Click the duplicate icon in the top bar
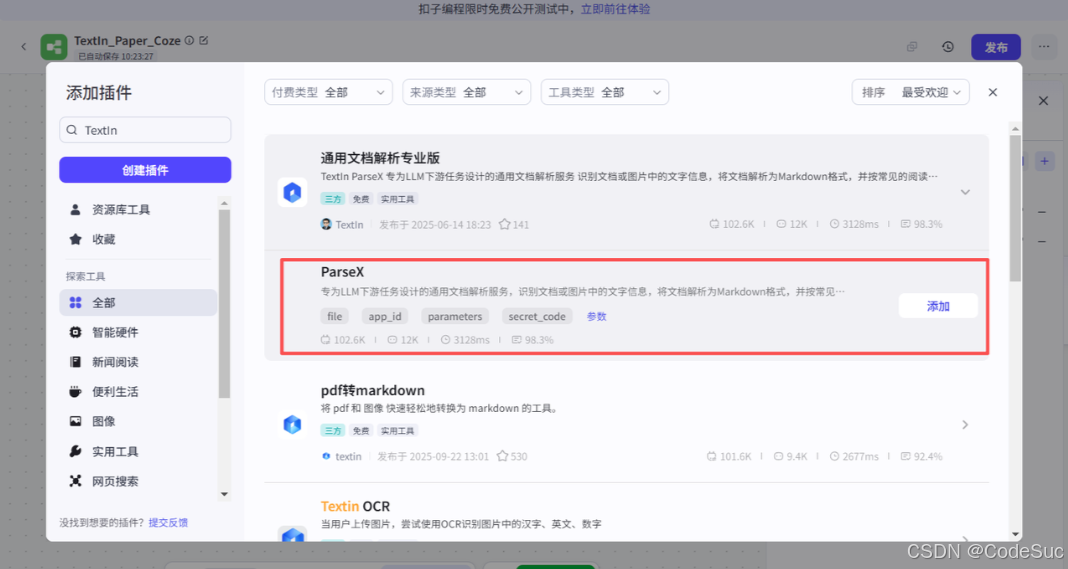Image resolution: width=1068 pixels, height=569 pixels. click(x=912, y=47)
